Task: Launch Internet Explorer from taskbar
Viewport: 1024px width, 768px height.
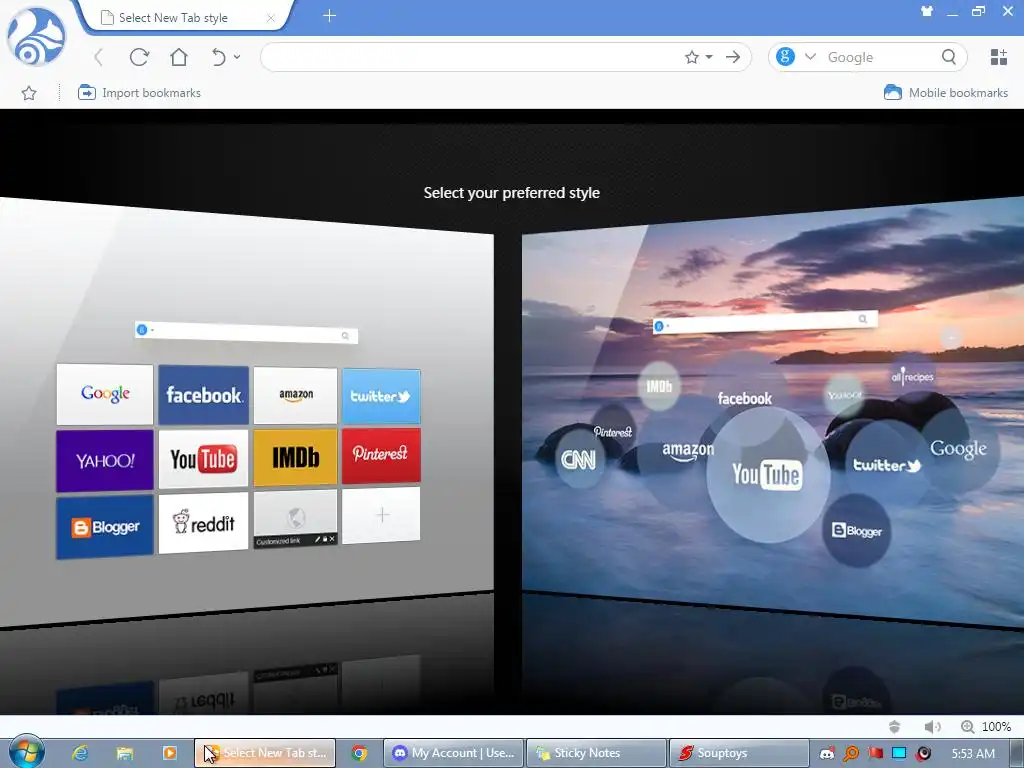Action: (80, 753)
